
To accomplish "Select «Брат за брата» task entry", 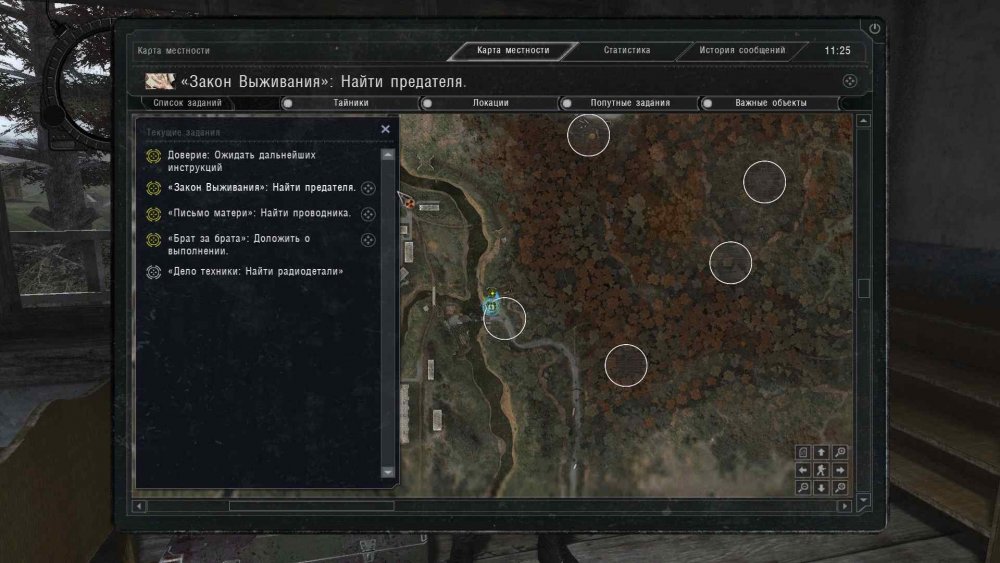I will tap(239, 245).
